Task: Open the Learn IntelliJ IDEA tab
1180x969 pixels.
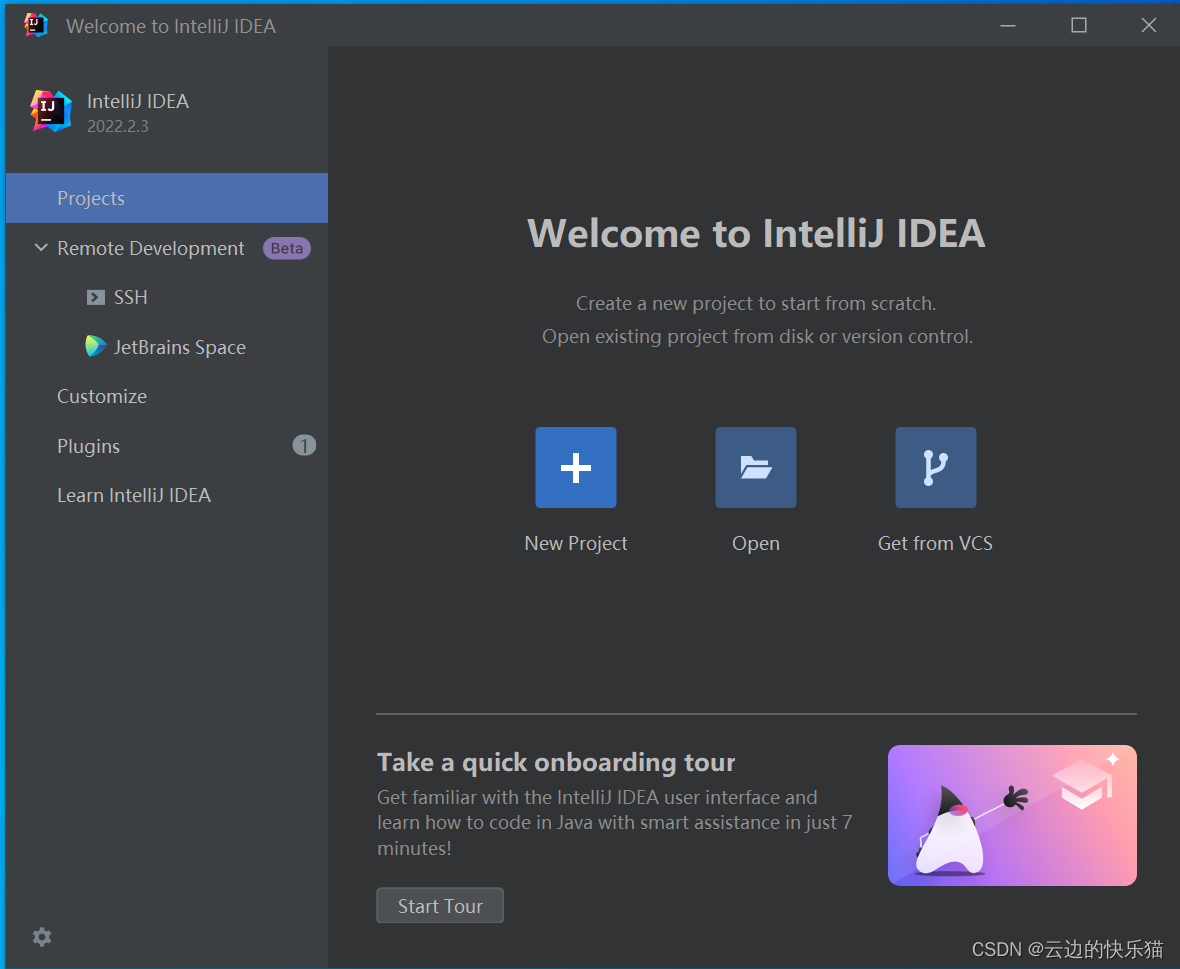Action: coord(134,495)
